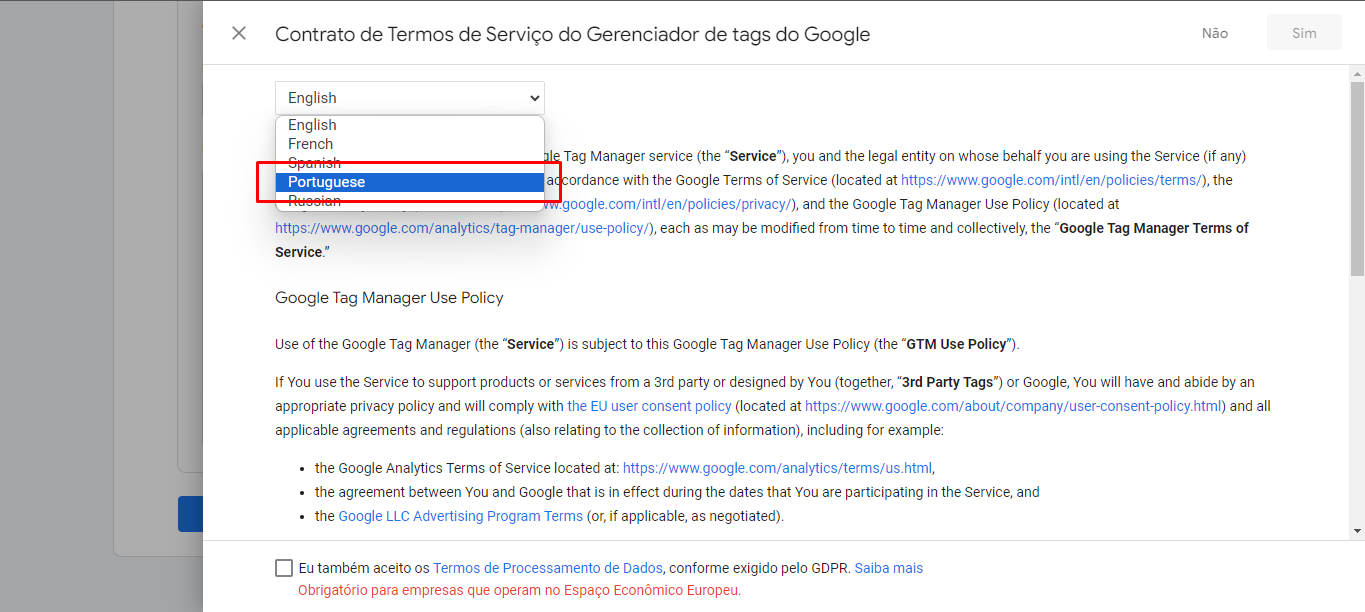The image size is (1365, 612).
Task: Close the terms of service dialog
Action: click(x=239, y=34)
